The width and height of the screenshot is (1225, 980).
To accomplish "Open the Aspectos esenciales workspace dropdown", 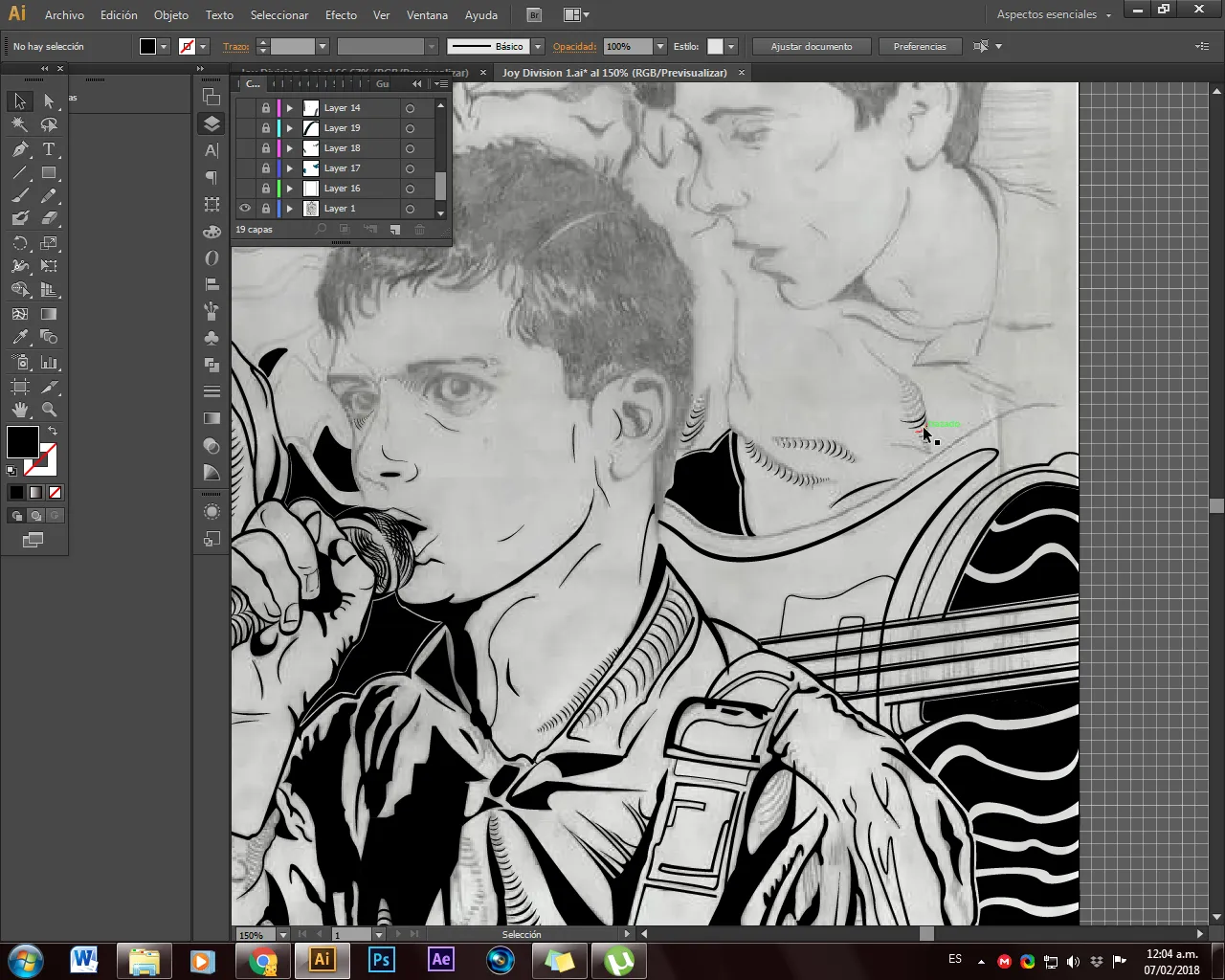I will coord(1054,14).
